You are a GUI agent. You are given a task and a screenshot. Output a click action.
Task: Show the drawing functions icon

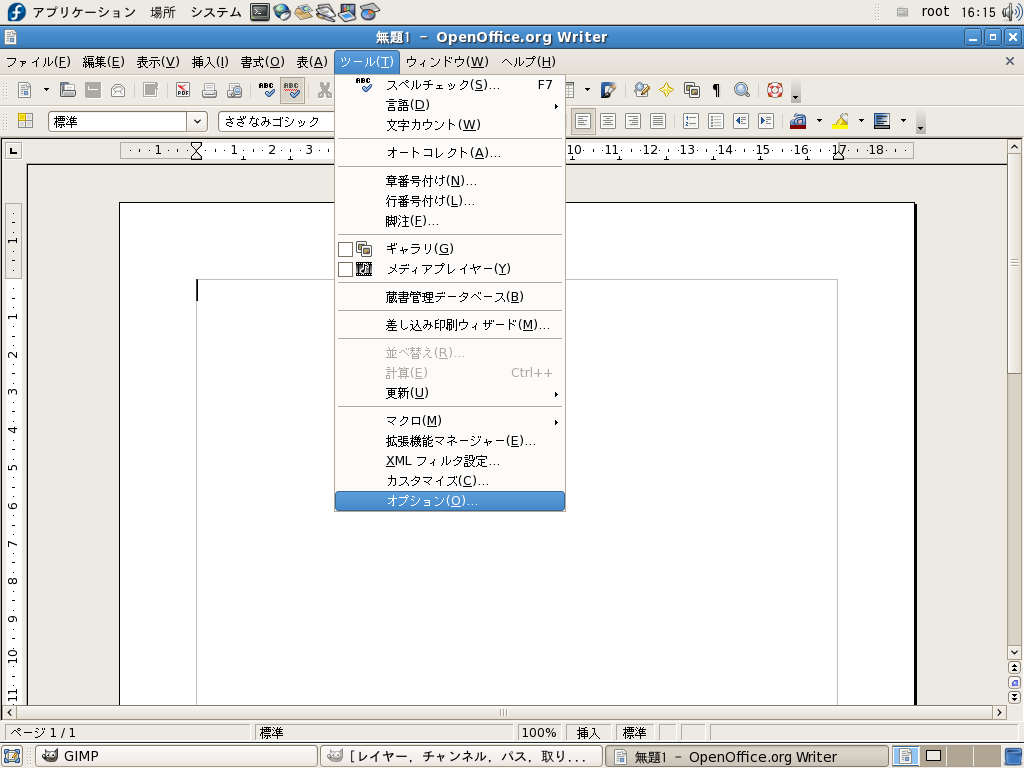click(609, 90)
